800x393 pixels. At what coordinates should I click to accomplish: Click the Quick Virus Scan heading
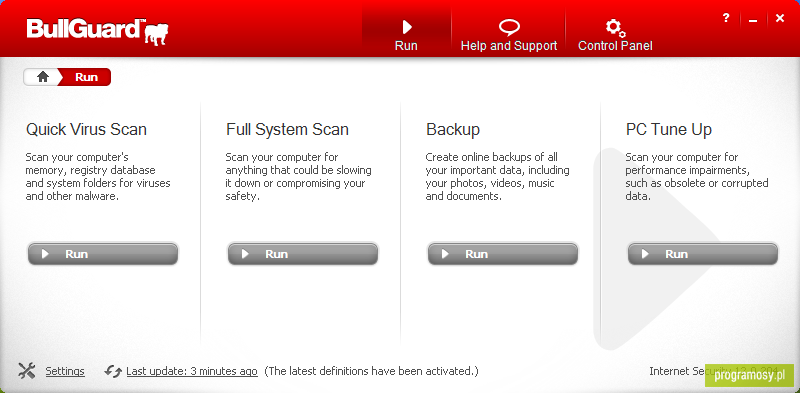tap(86, 130)
